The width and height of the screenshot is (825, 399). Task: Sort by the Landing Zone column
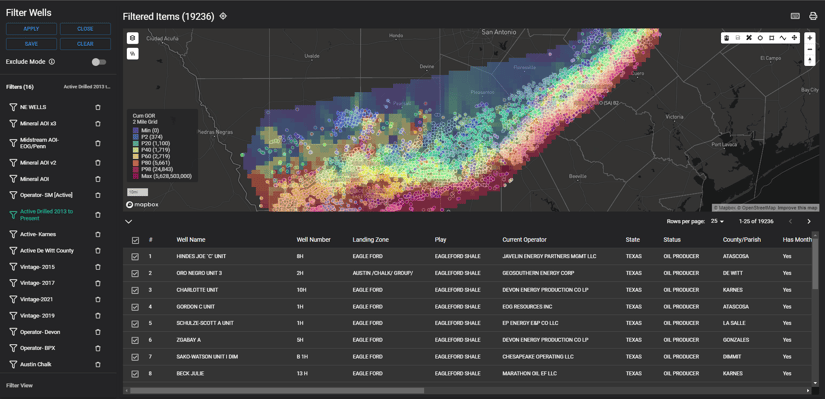[370, 240]
